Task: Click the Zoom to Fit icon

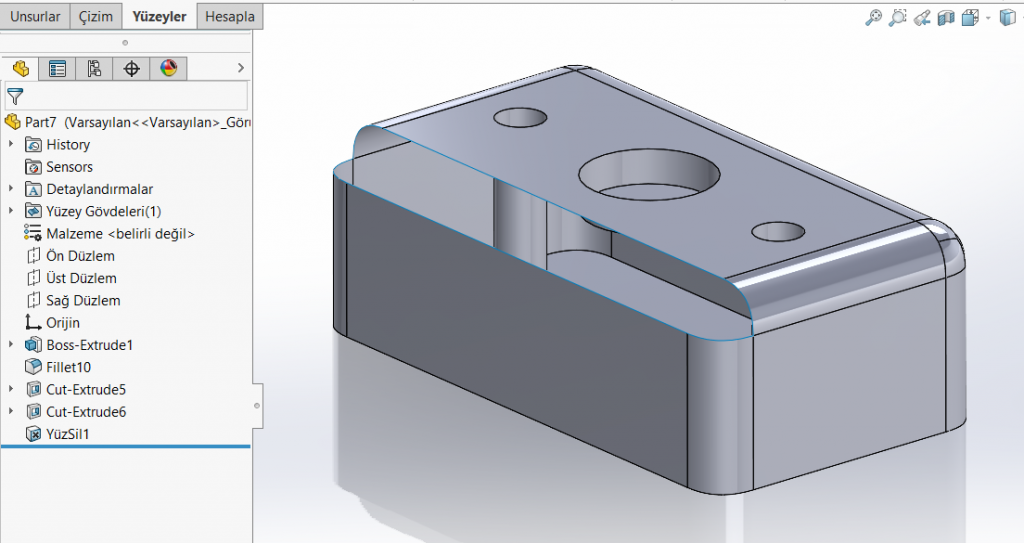Action: point(873,18)
